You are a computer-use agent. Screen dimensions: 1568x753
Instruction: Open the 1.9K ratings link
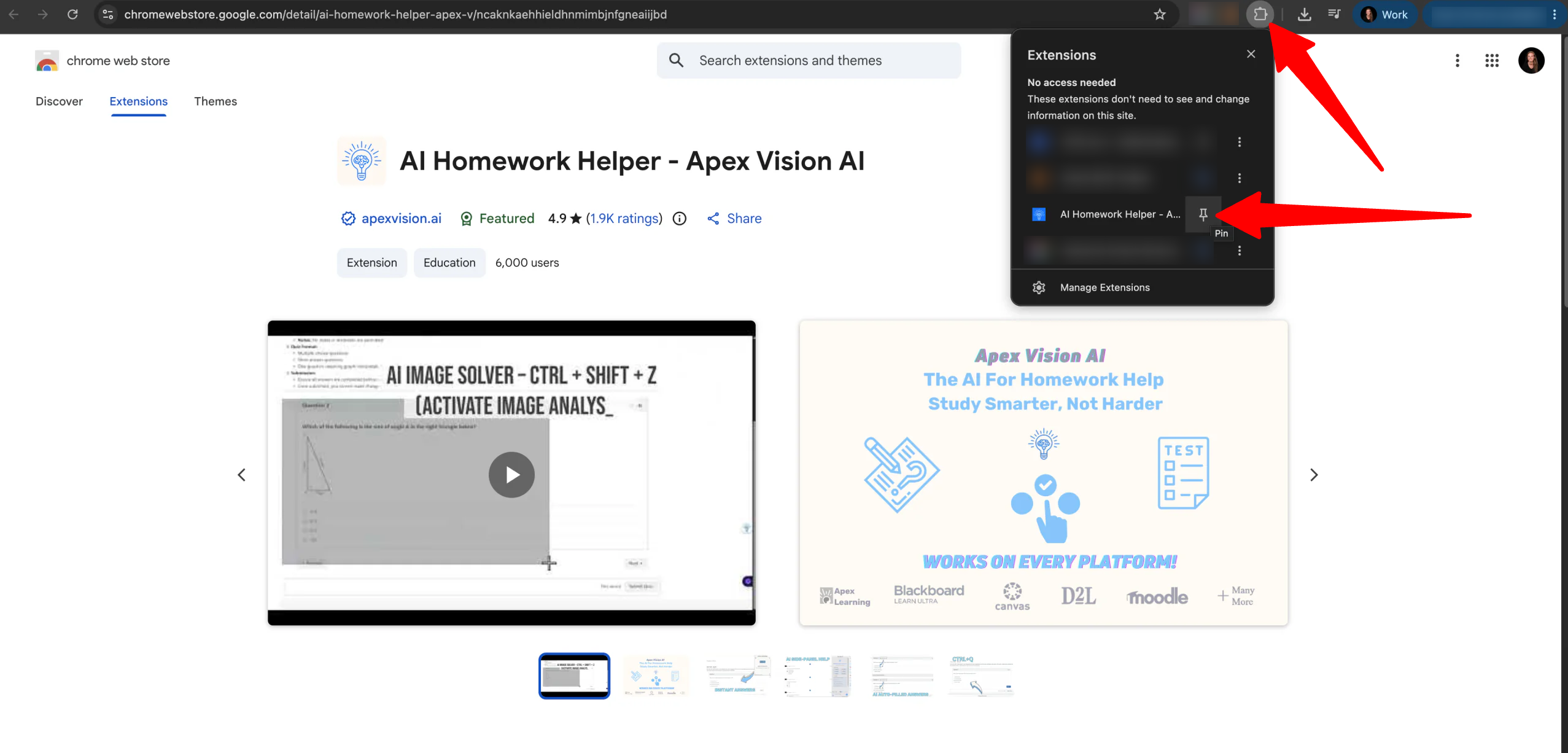coord(624,218)
